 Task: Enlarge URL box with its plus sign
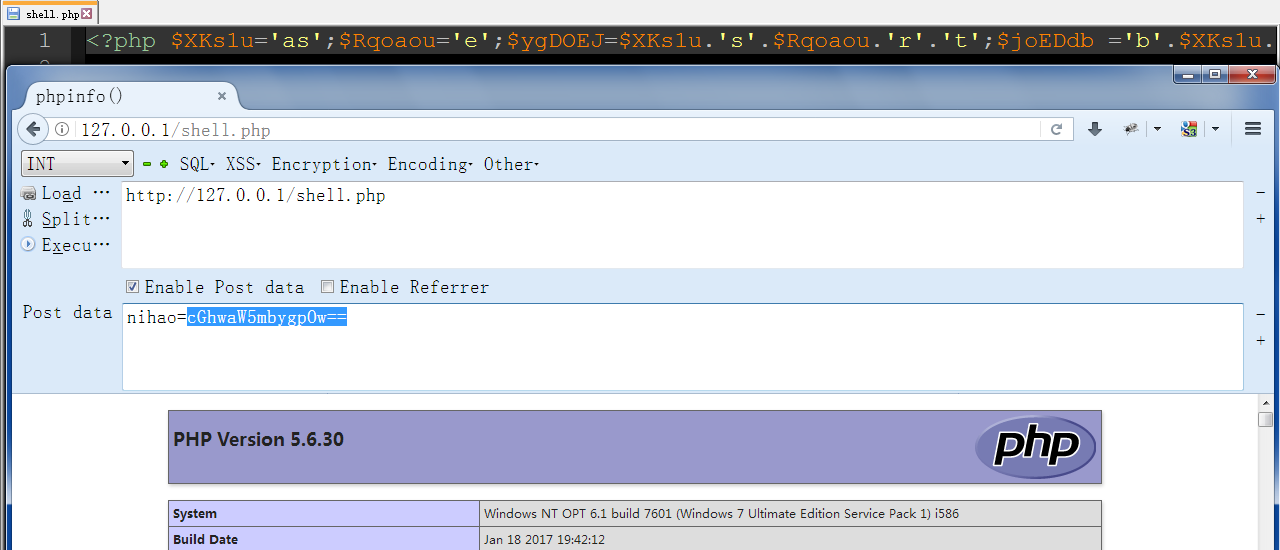pos(1260,218)
